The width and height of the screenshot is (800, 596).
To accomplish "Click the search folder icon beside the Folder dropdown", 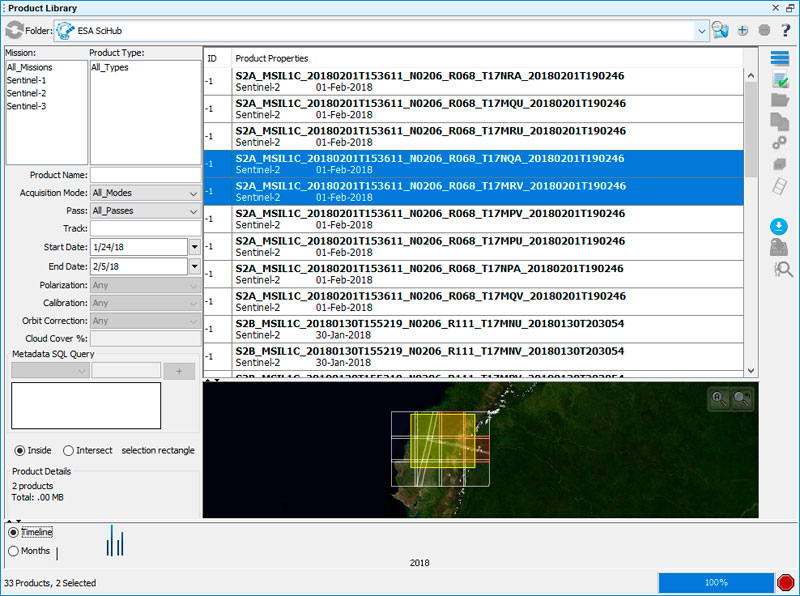I will pos(720,30).
